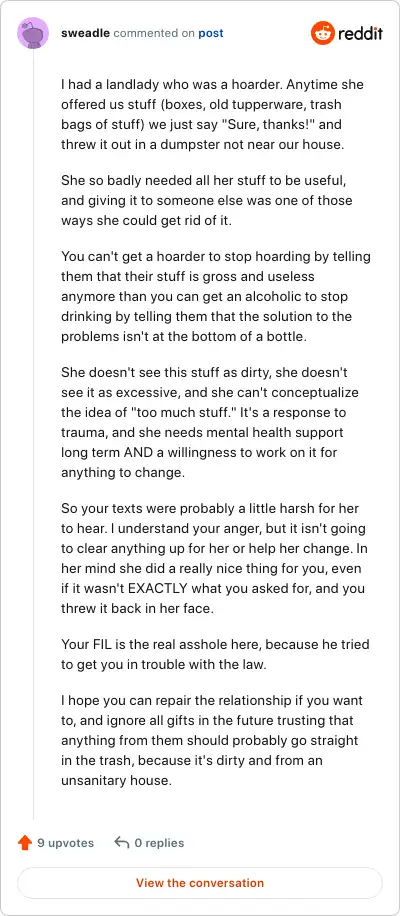Click final paragraph starting "I hope you can repair"
The width and height of the screenshot is (400, 916).
pyautogui.click(x=211, y=741)
